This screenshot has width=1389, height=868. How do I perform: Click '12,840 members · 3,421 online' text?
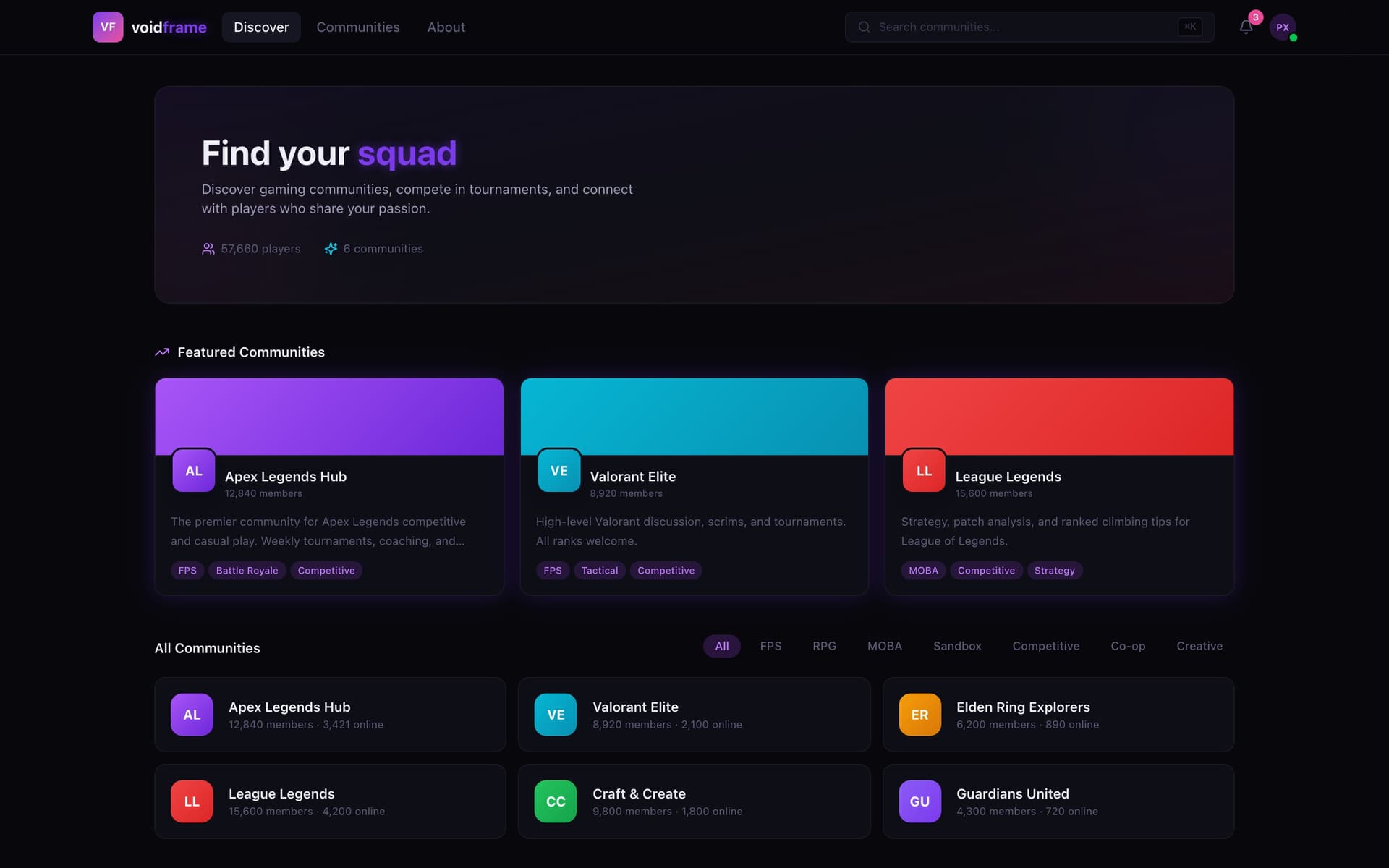coord(306,725)
